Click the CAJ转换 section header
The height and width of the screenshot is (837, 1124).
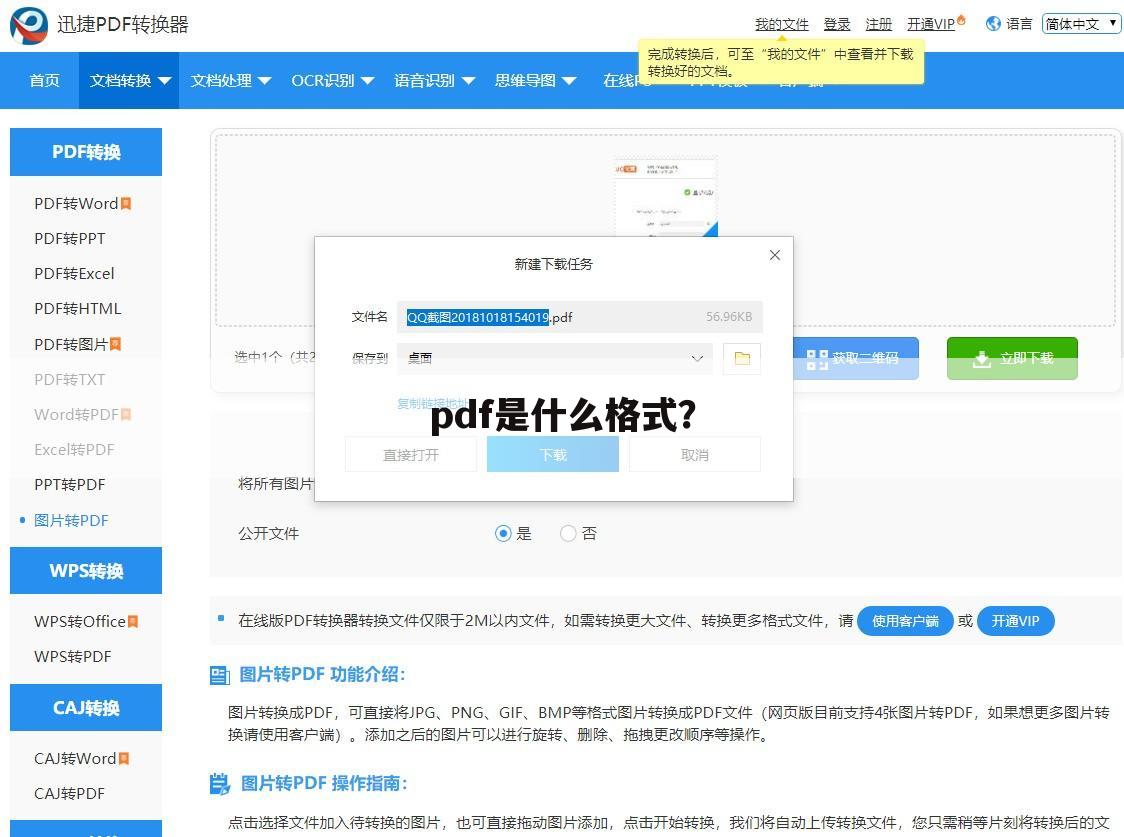click(86, 707)
